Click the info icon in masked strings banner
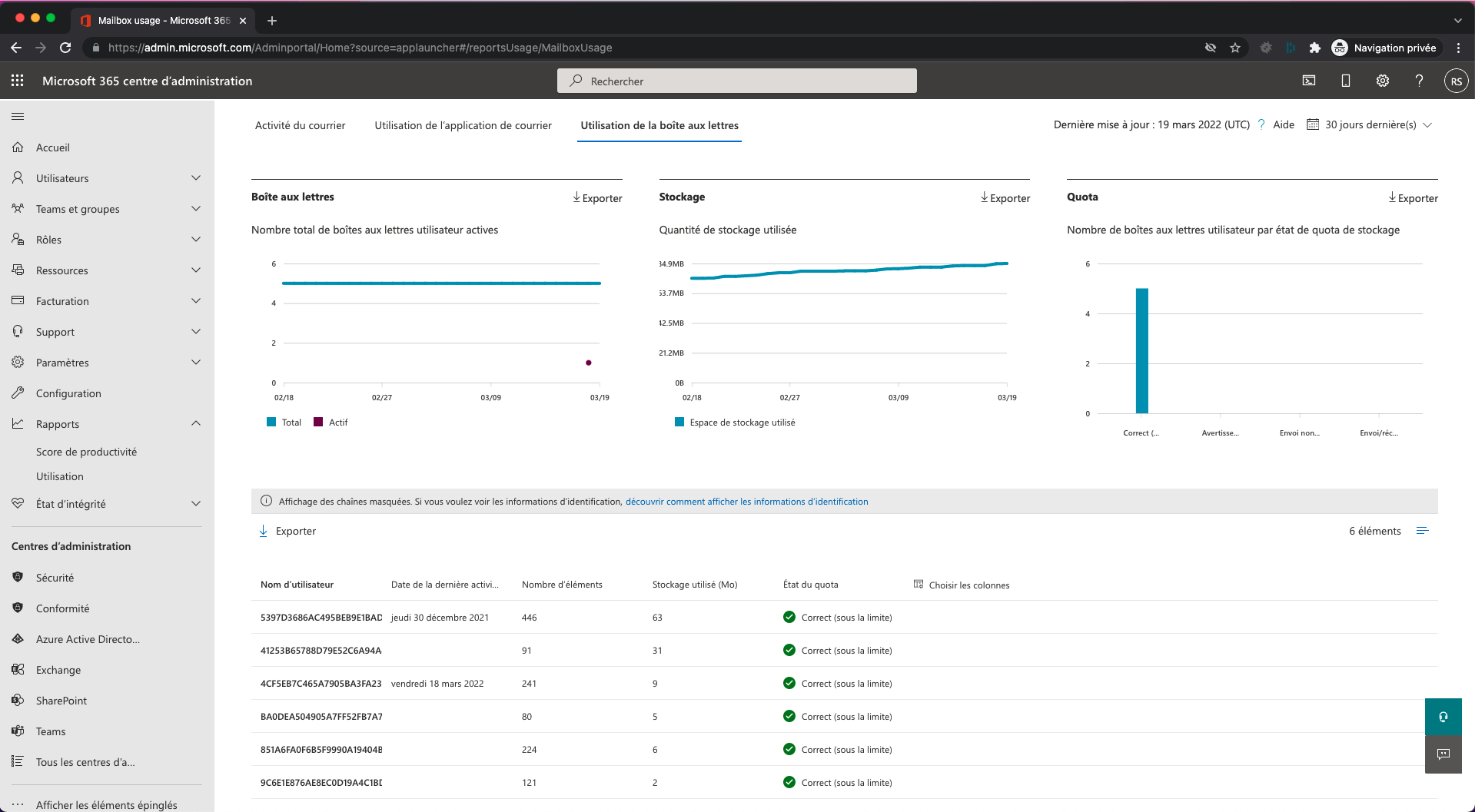This screenshot has height=812, width=1475. click(x=266, y=501)
